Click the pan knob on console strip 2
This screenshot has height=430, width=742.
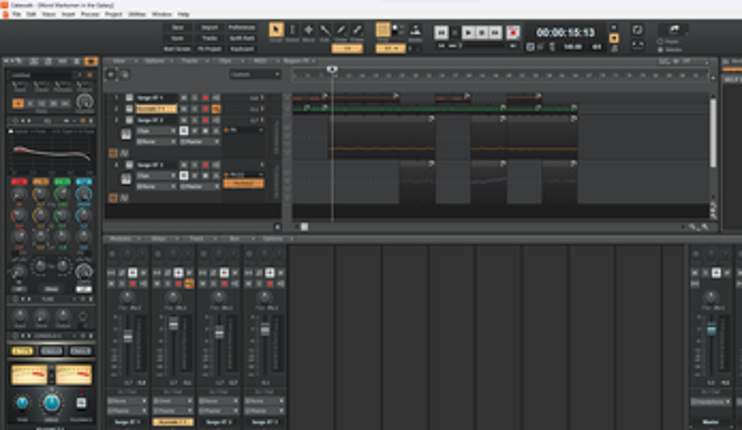click(173, 297)
